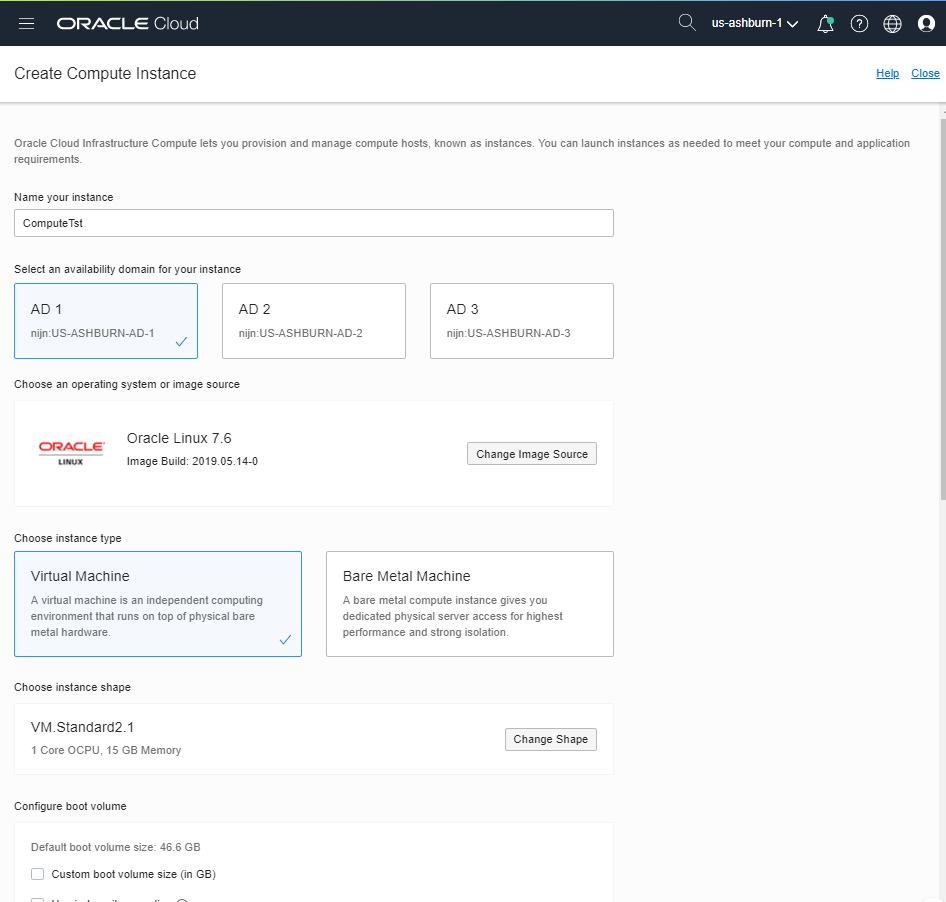Open the help question mark icon
946x902 pixels.
859,24
